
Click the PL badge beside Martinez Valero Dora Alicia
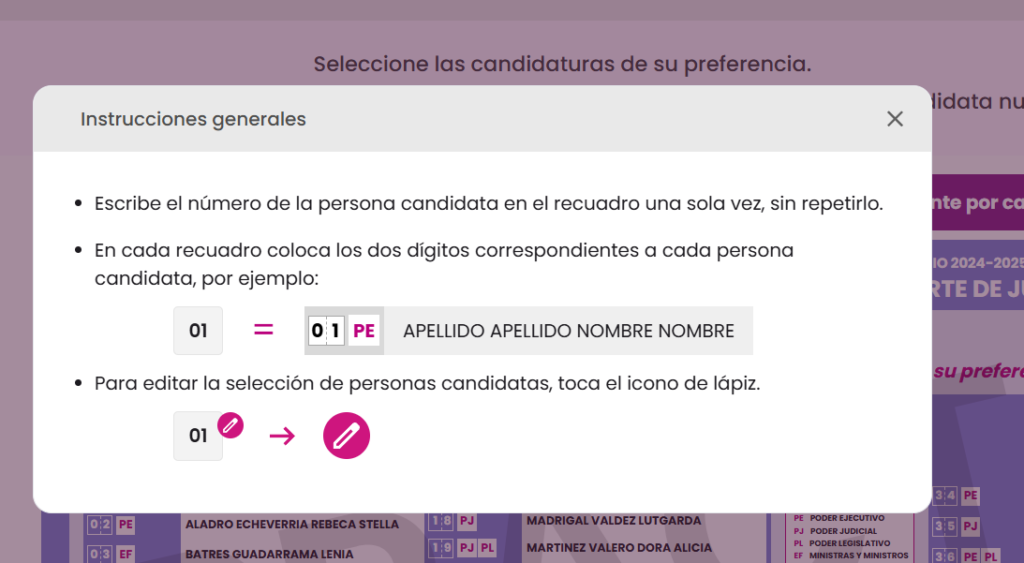tap(486, 548)
